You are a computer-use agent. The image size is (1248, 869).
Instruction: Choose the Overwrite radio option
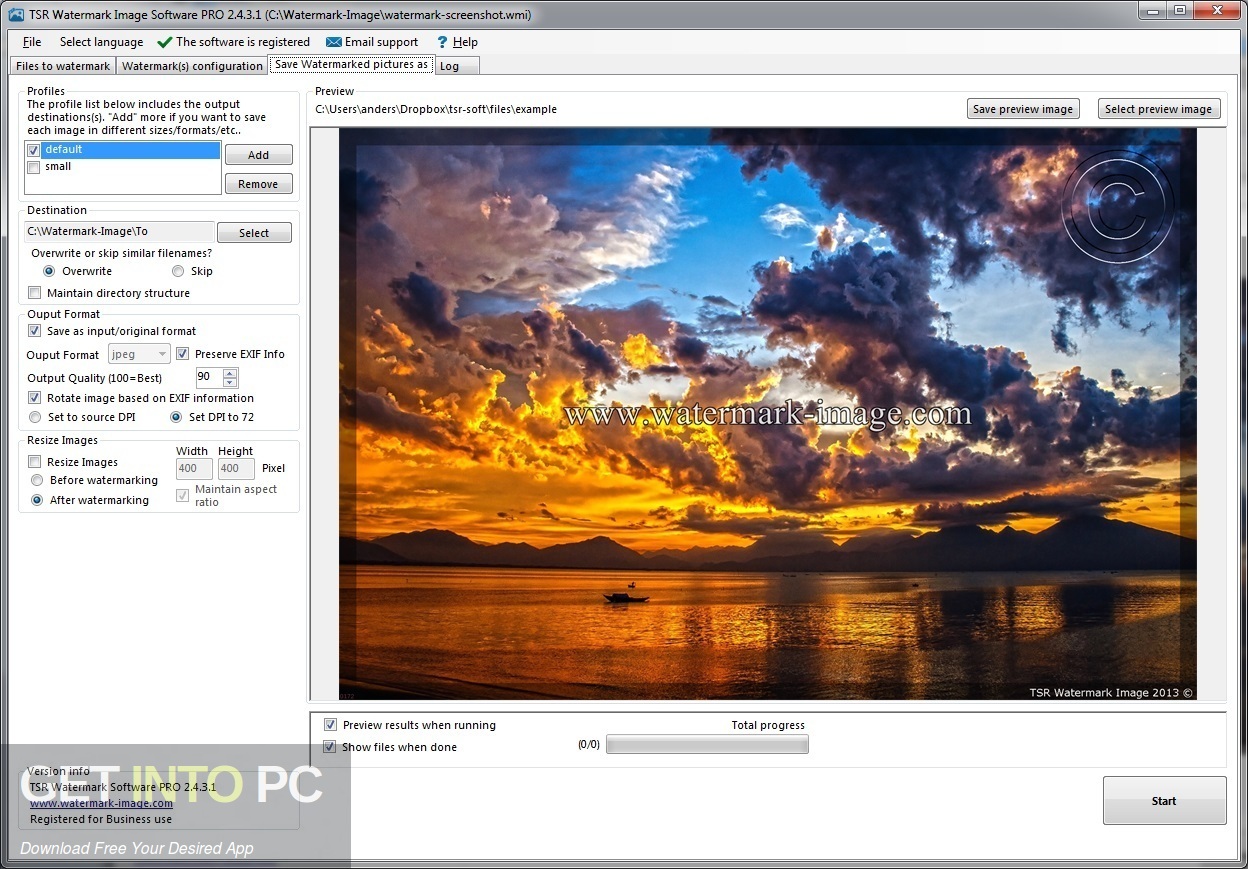click(x=49, y=271)
